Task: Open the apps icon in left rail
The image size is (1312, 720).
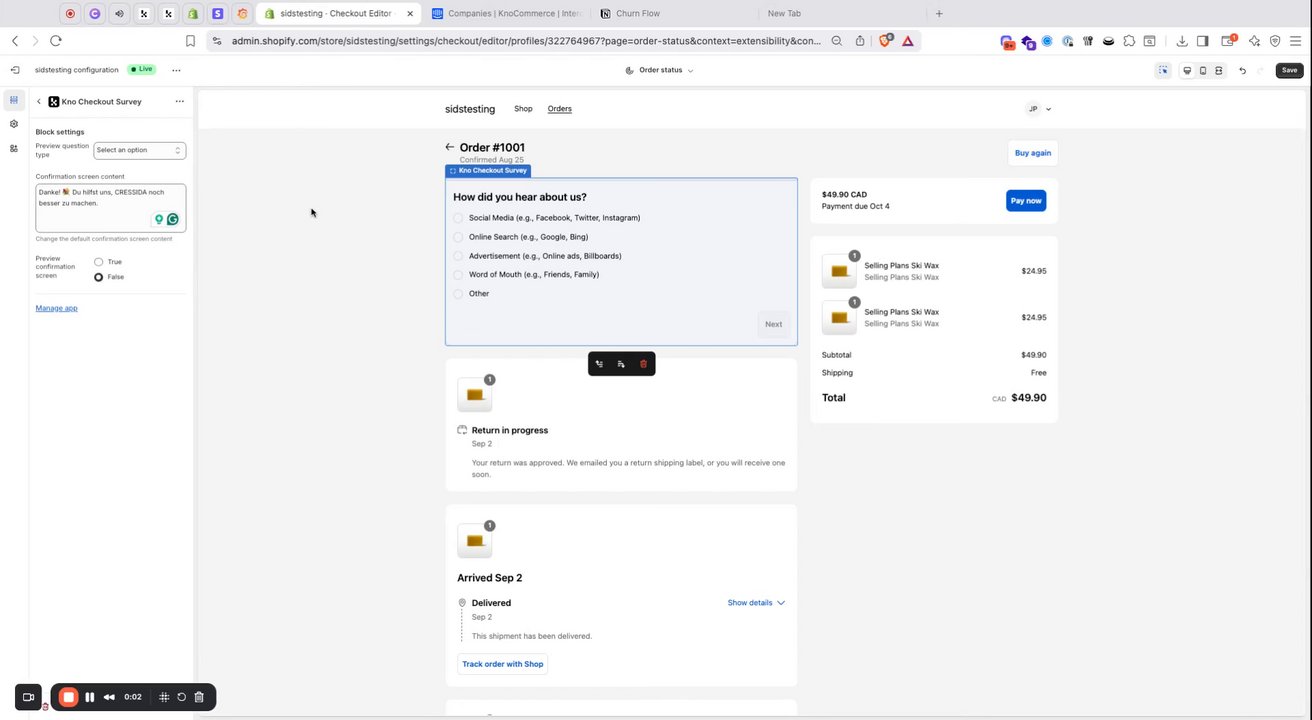Action: tap(14, 148)
